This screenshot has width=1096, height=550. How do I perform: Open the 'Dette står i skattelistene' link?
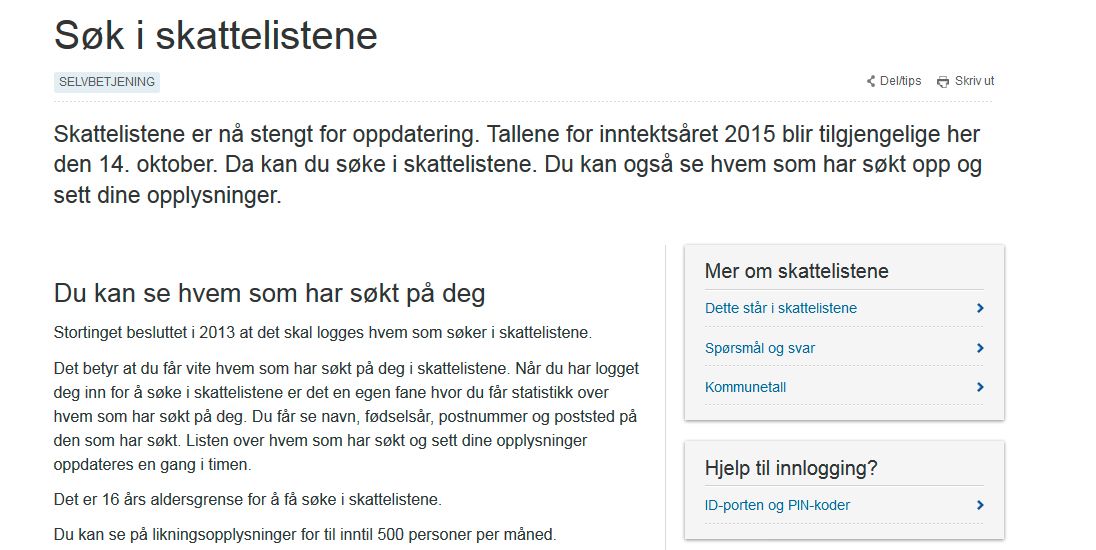click(x=781, y=308)
